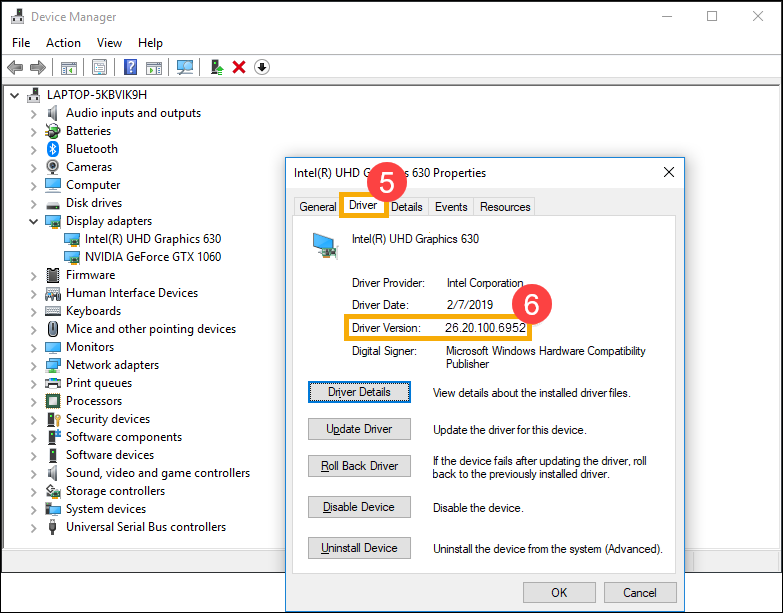Click the Roll Back Driver button

tap(359, 466)
